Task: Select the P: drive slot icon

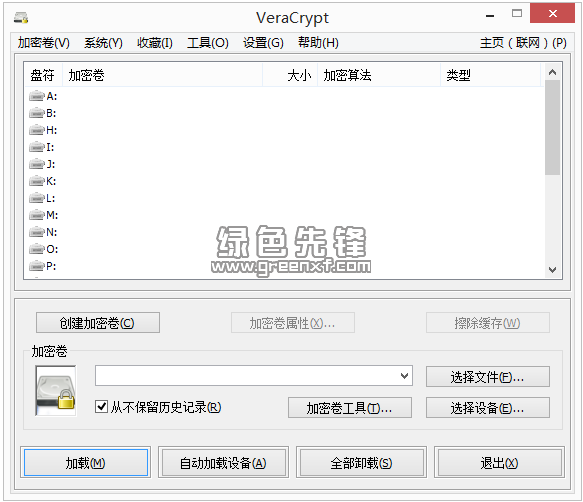Action: [x=37, y=266]
